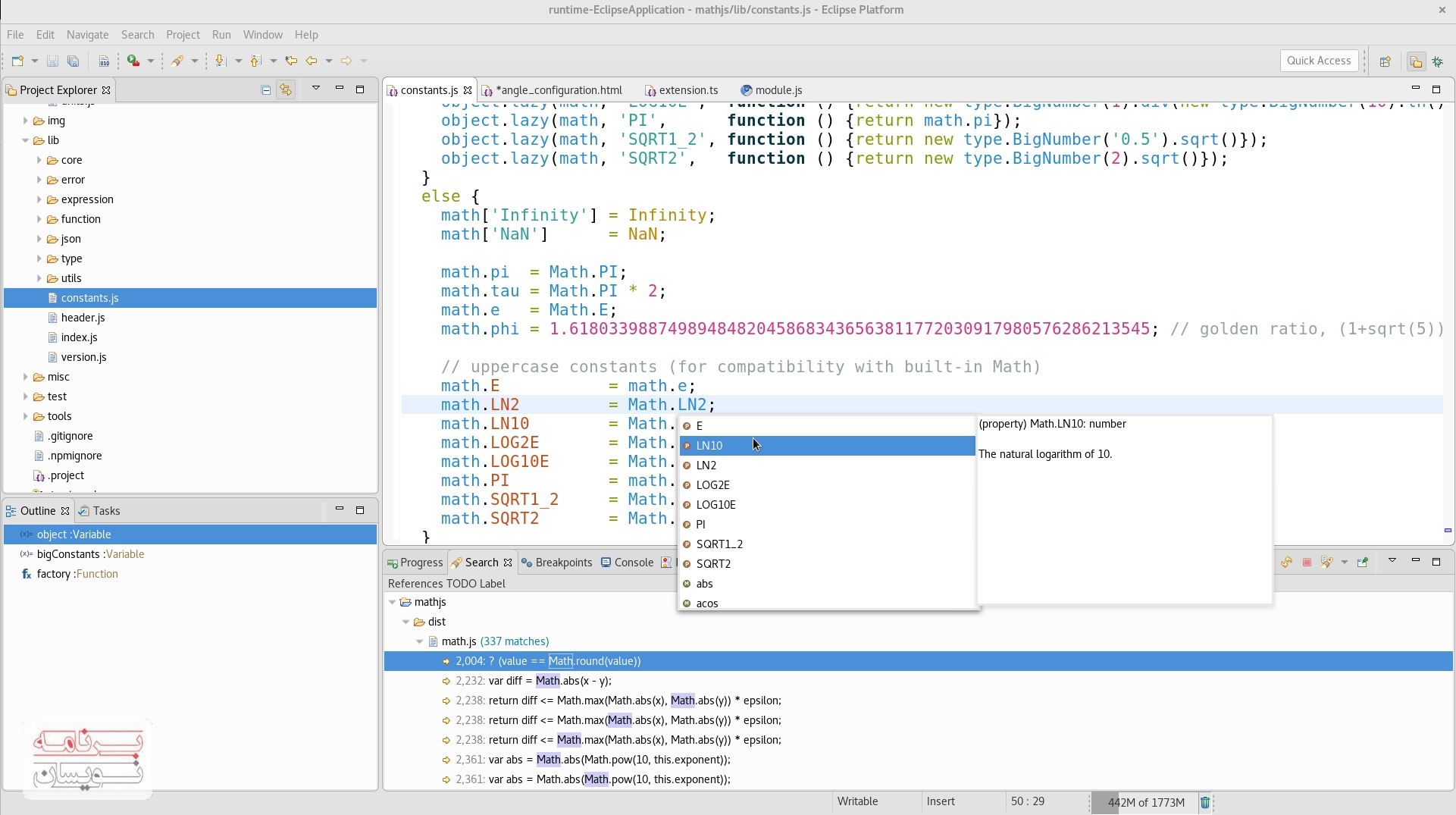Viewport: 1456px width, 815px height.
Task: Expand the expression folder
Action: tap(39, 199)
